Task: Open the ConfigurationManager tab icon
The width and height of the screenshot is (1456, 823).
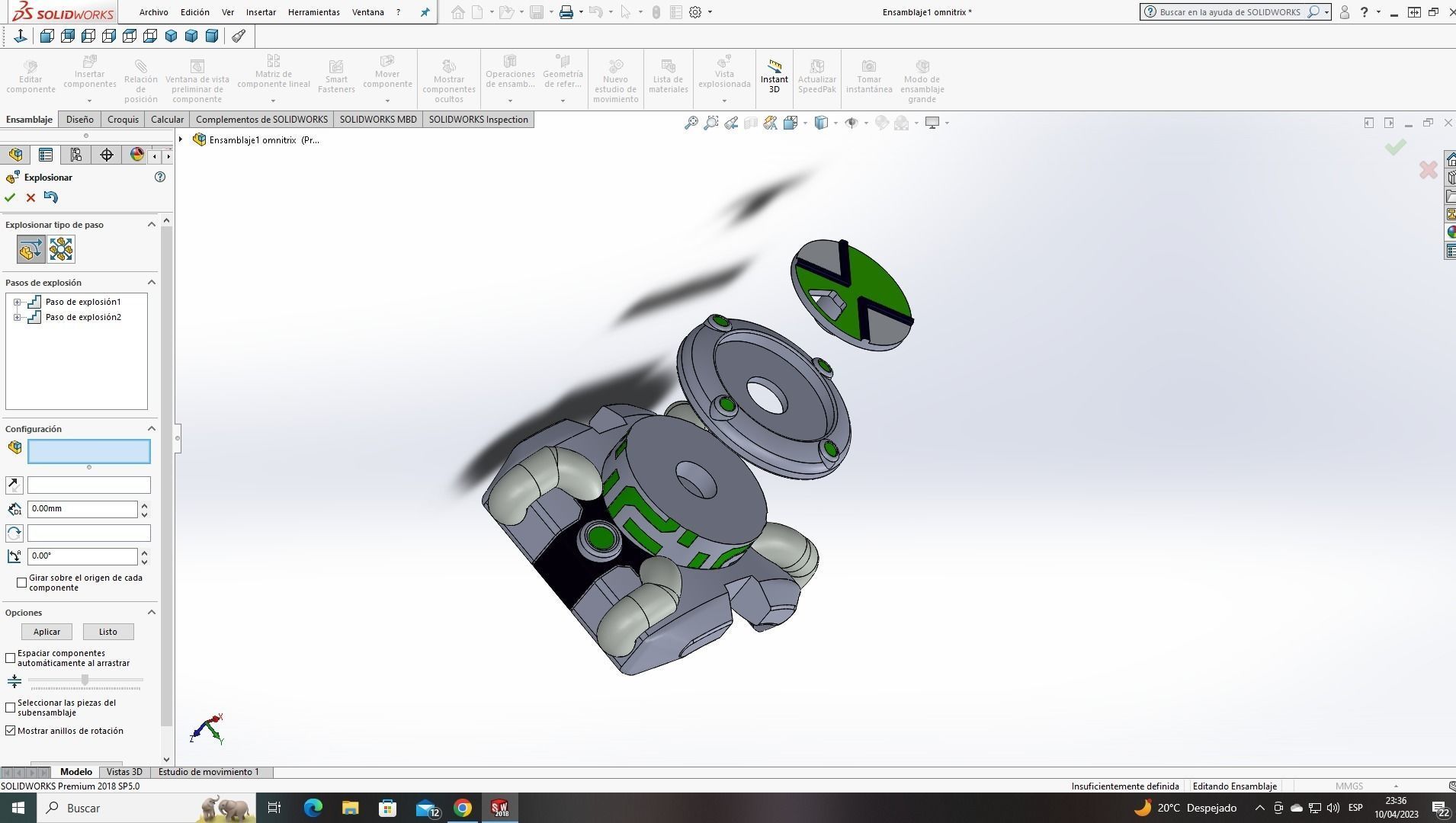Action: 76,155
